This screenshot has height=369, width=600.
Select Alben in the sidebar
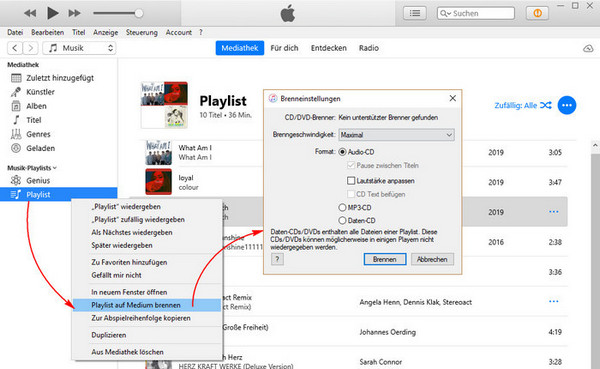pos(36,106)
